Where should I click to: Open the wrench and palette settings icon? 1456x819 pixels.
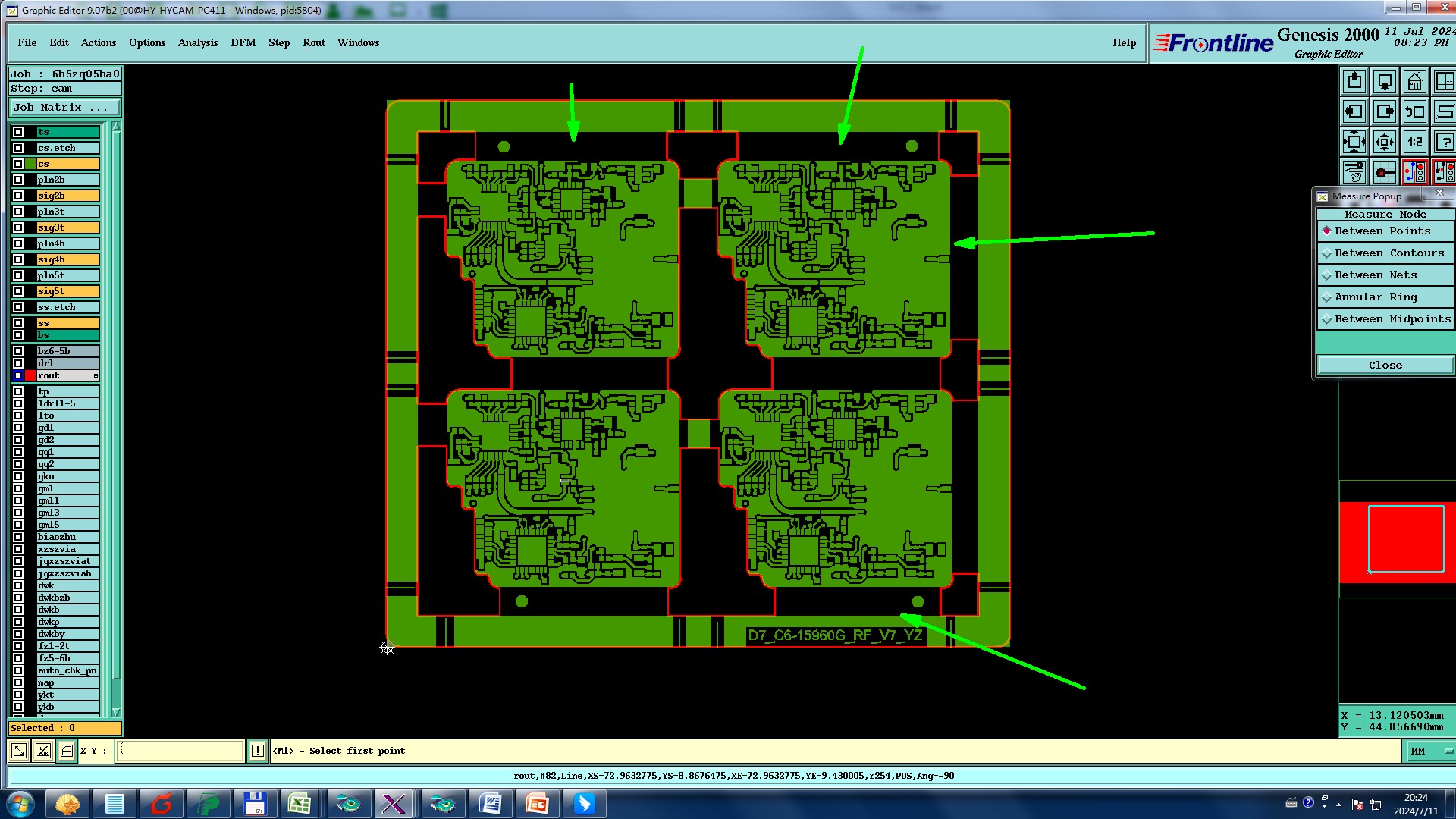point(1354,172)
